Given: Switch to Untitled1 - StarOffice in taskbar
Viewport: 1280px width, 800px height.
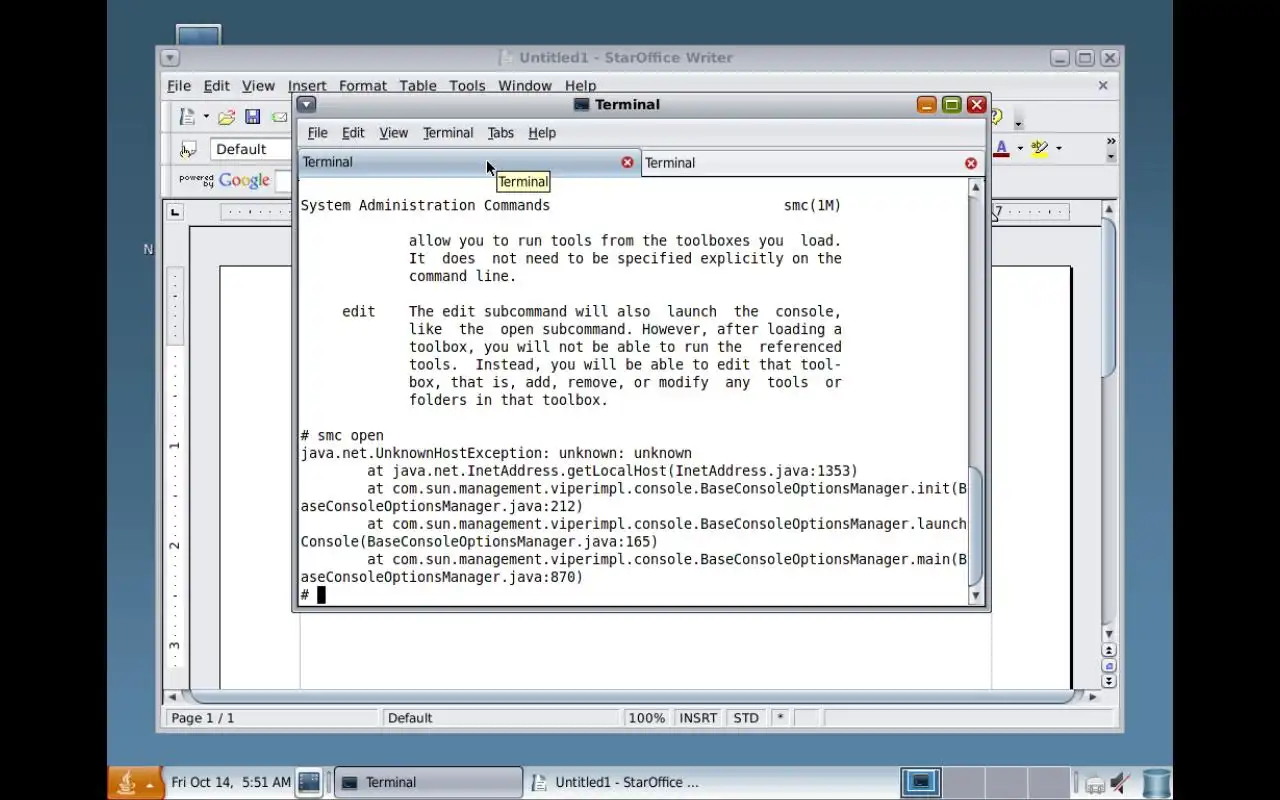Looking at the screenshot, I should [x=619, y=782].
